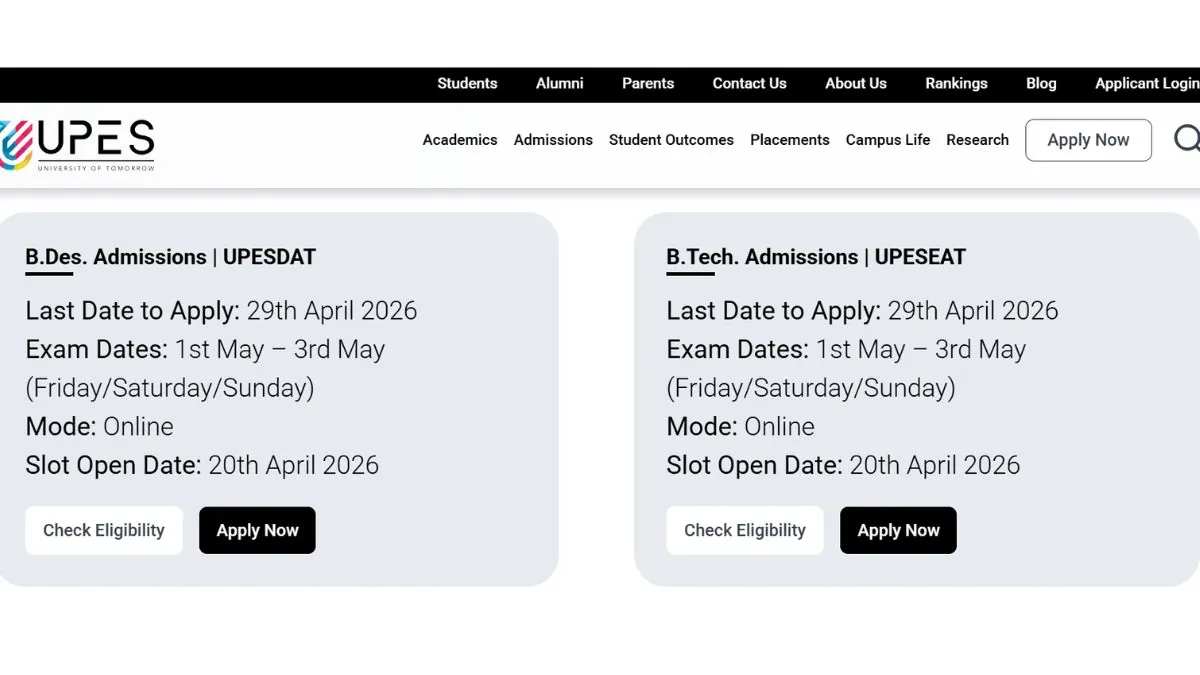The image size is (1200, 675).
Task: Read the UPES Blog
Action: click(x=1041, y=84)
